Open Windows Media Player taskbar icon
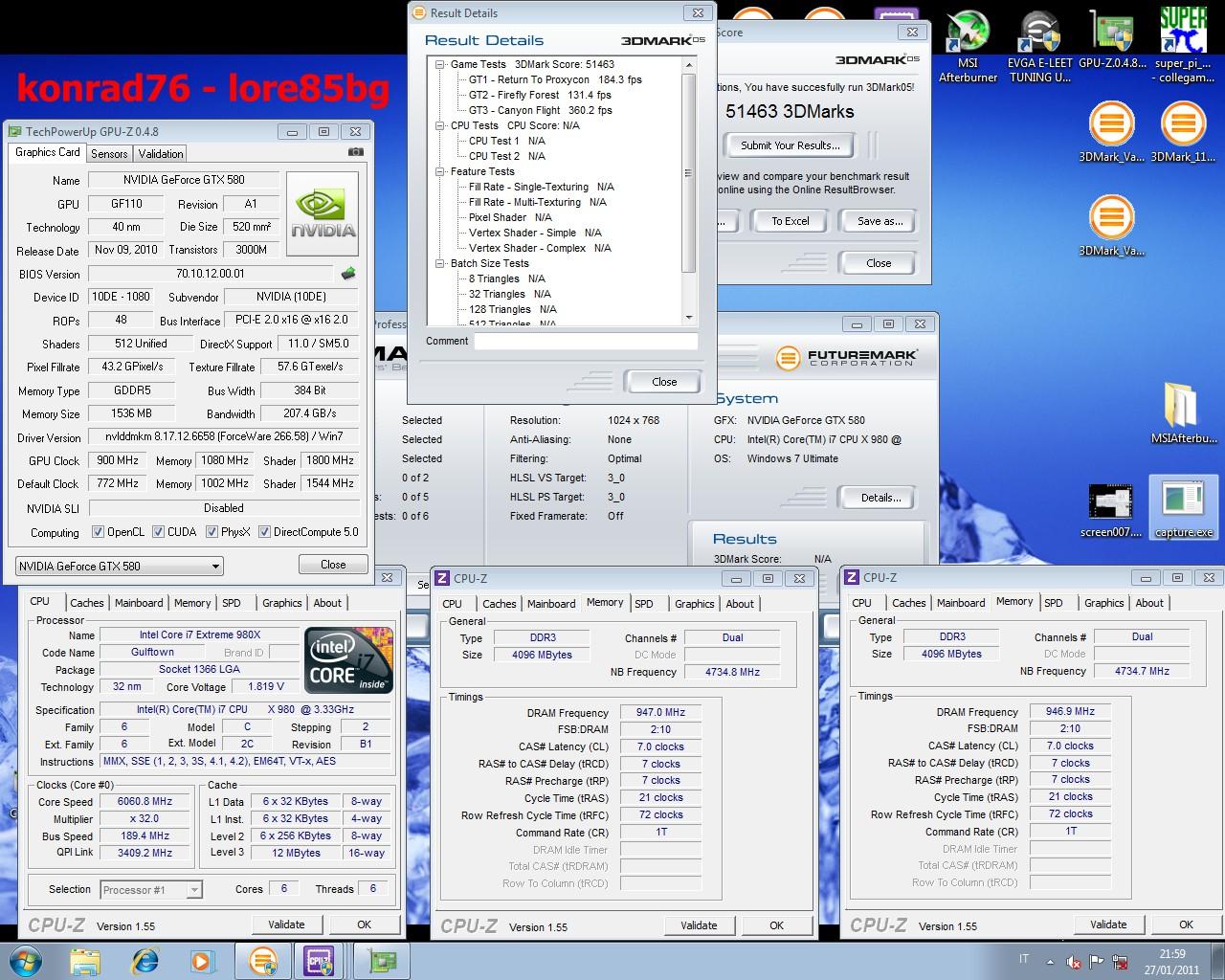Screen dimensions: 1225x980 click(202, 961)
